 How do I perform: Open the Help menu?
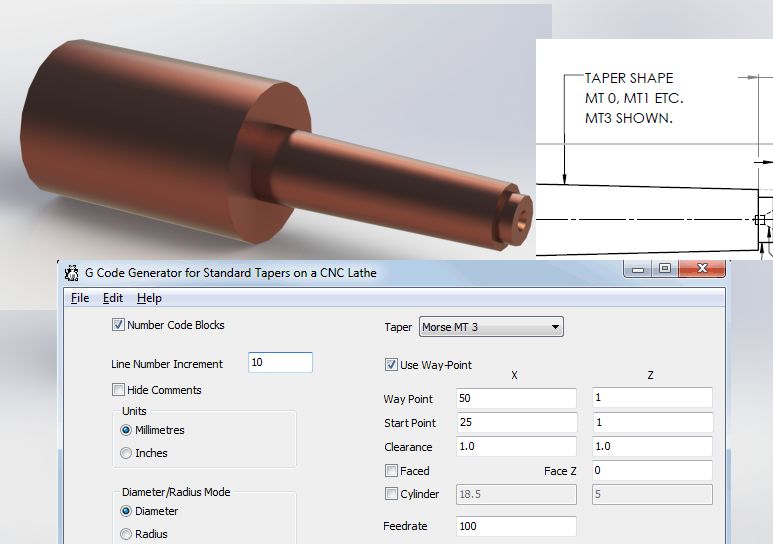pos(149,298)
